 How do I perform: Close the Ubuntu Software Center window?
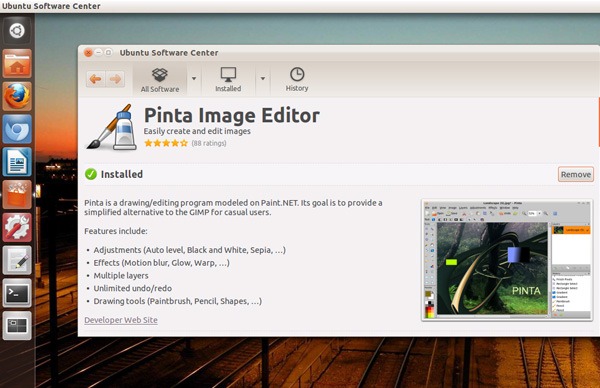(88, 52)
